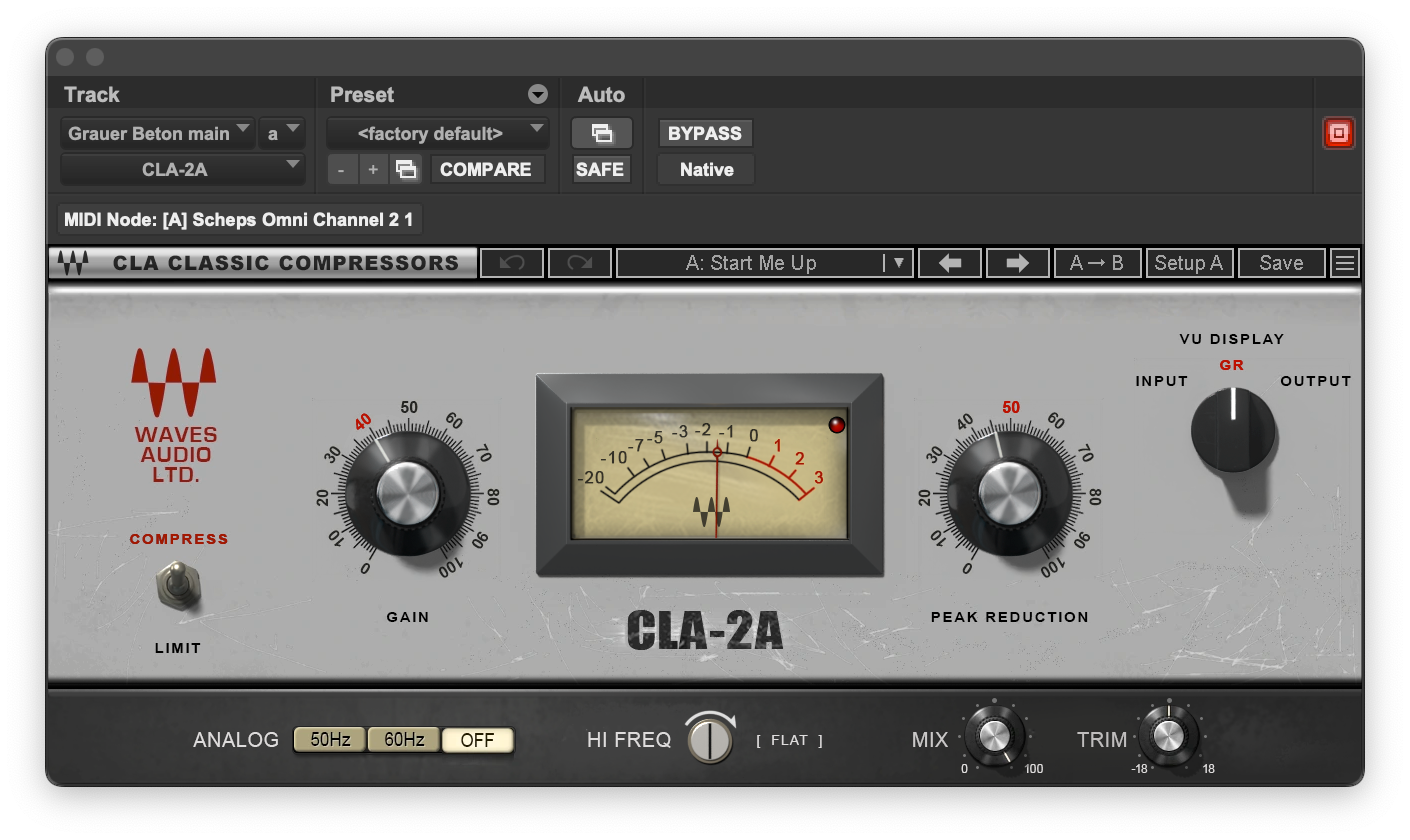Save the current plugin settings
Image resolution: width=1410 pixels, height=840 pixels.
tap(1281, 262)
